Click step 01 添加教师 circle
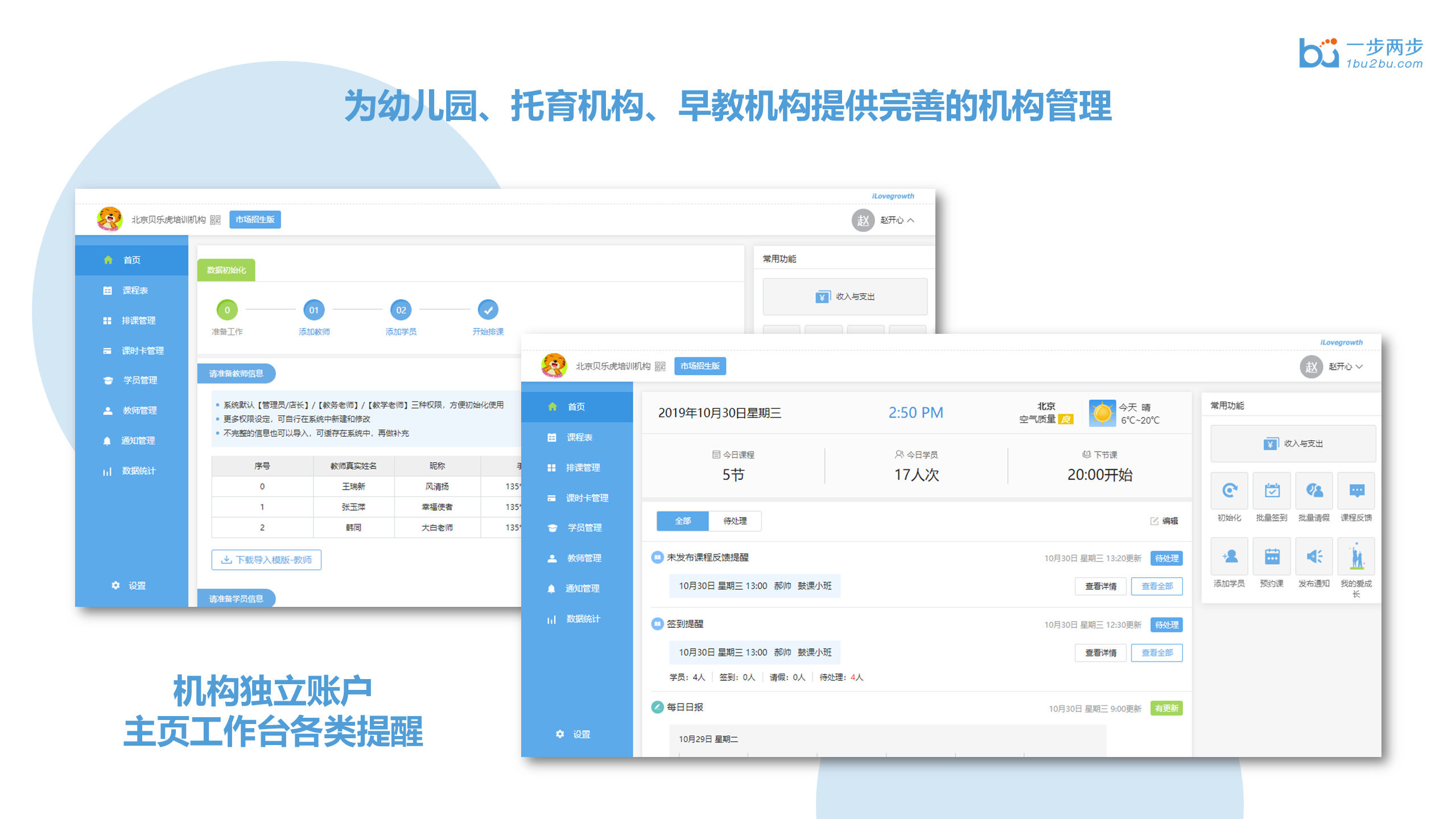 point(314,310)
